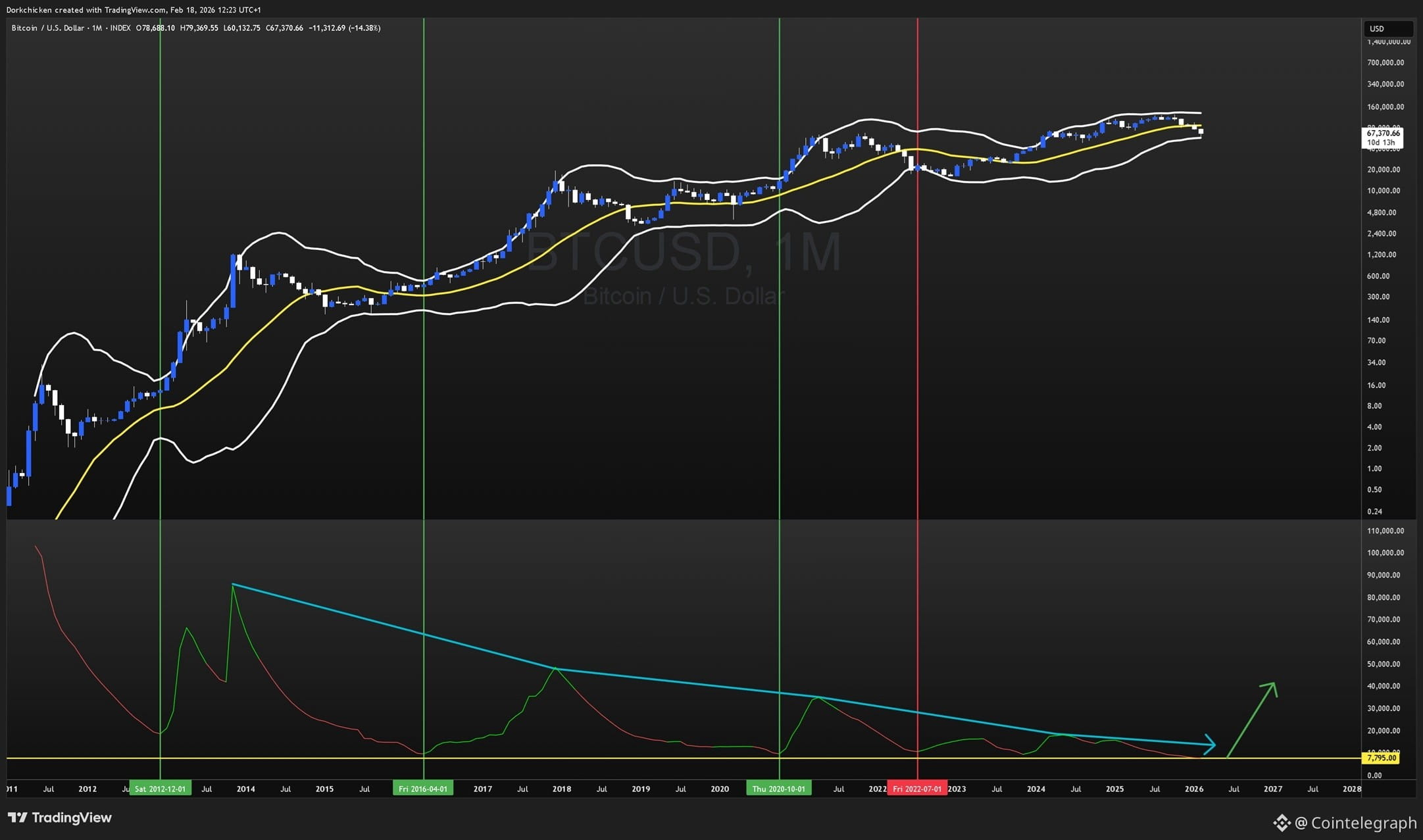
Task: Click the INDEX tag in the symbol description
Action: click(120, 28)
